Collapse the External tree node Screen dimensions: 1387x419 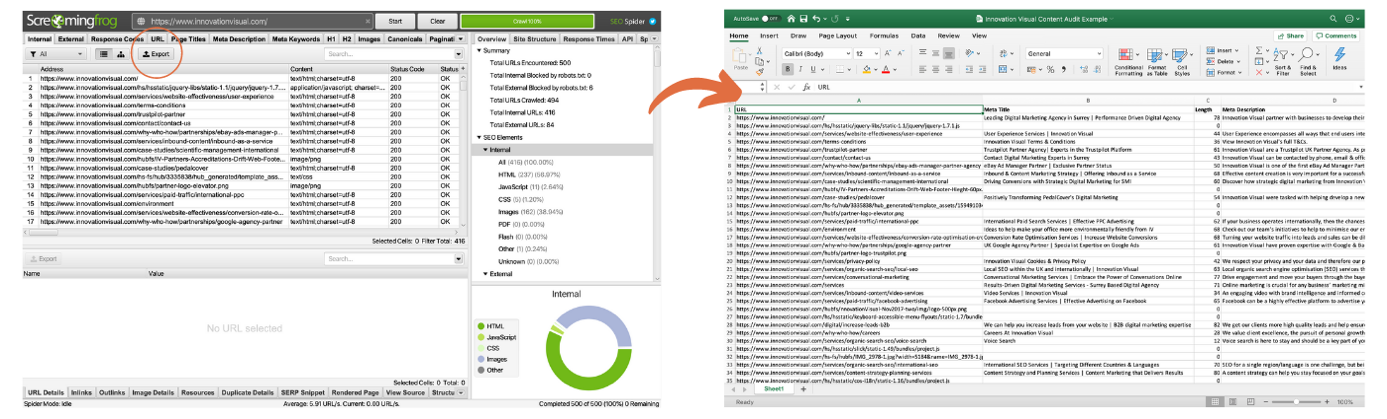pos(485,273)
